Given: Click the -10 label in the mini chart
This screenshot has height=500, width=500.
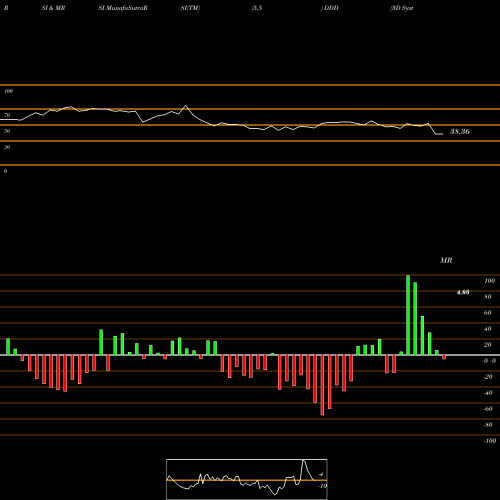Looking at the screenshot, I should (x=322, y=486).
